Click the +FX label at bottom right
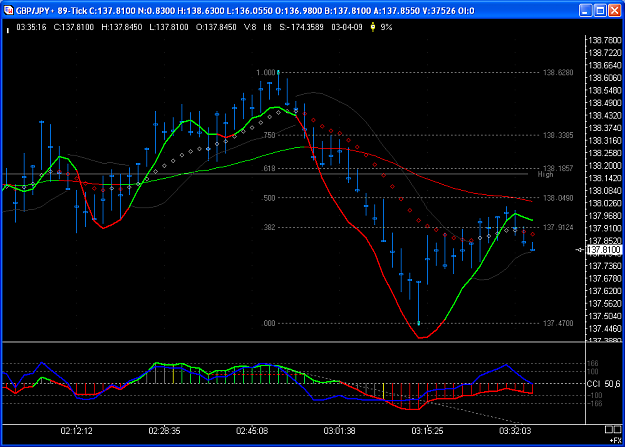This screenshot has width=625, height=447. point(616,440)
